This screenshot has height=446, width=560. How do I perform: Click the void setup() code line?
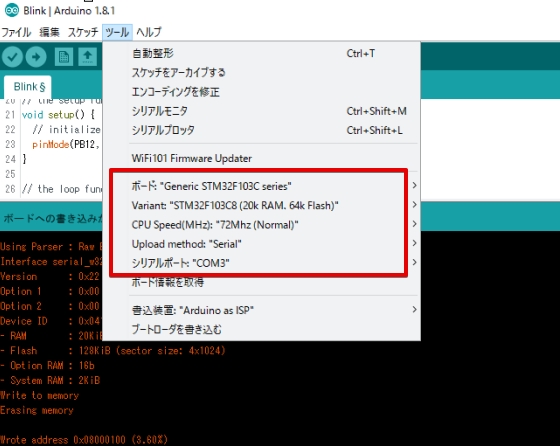tap(58, 115)
